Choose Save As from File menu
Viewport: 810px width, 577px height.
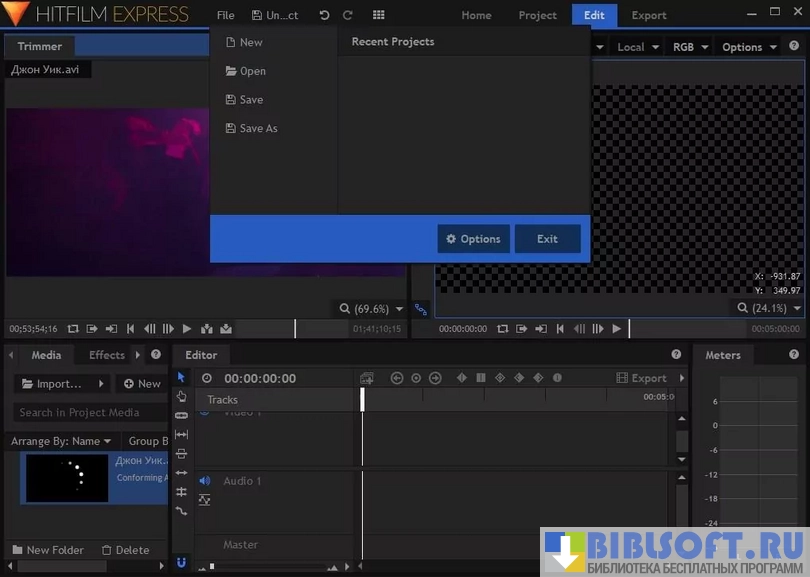(x=258, y=128)
